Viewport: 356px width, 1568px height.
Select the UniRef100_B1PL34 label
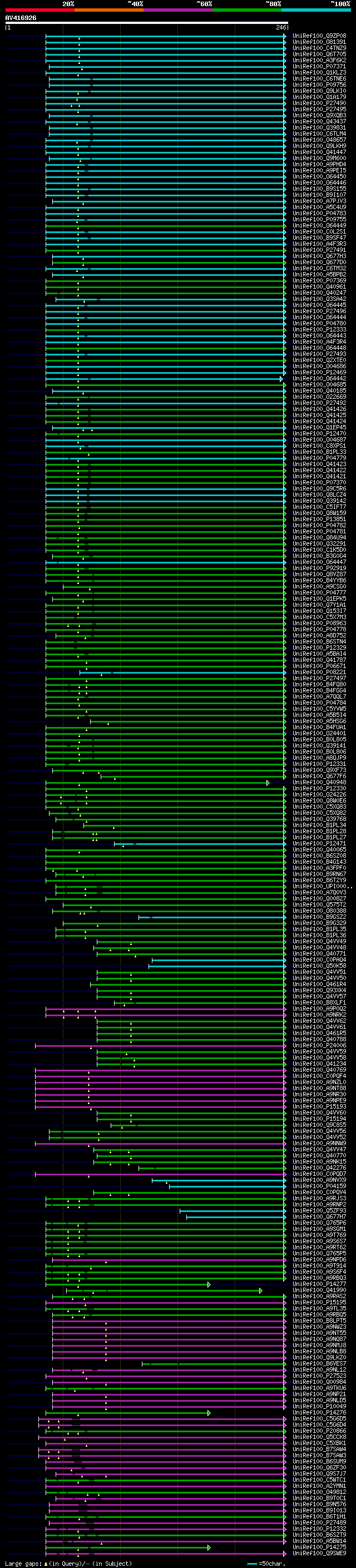[319, 825]
